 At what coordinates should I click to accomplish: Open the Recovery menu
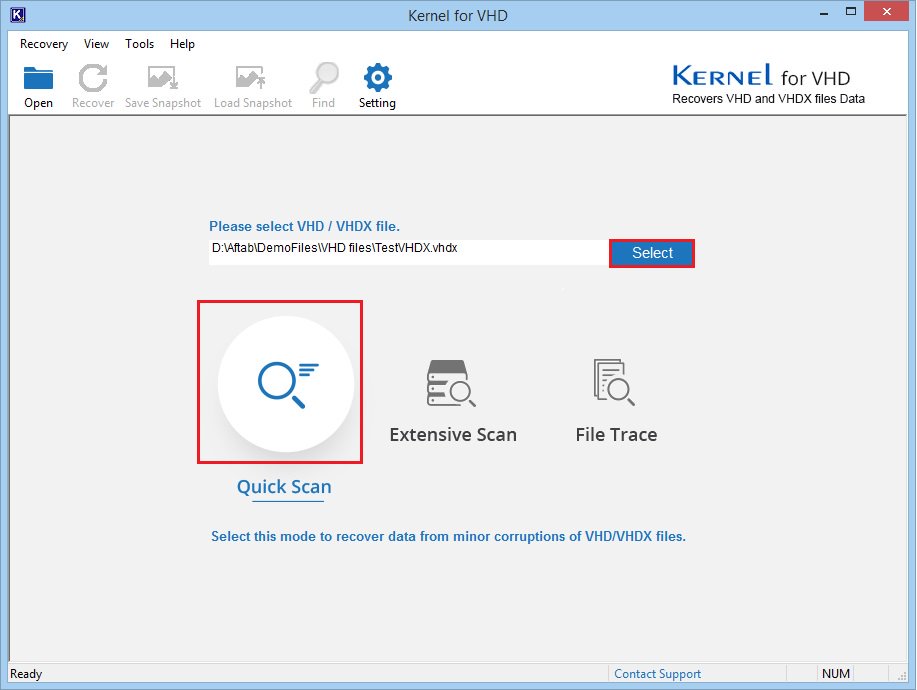[x=44, y=44]
